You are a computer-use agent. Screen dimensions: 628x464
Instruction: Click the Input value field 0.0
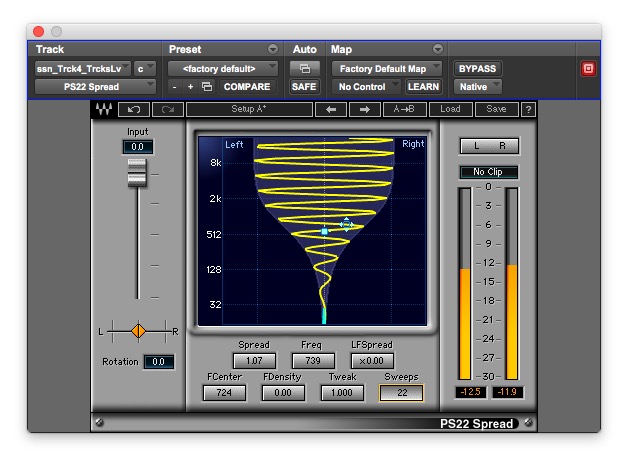pyautogui.click(x=137, y=147)
